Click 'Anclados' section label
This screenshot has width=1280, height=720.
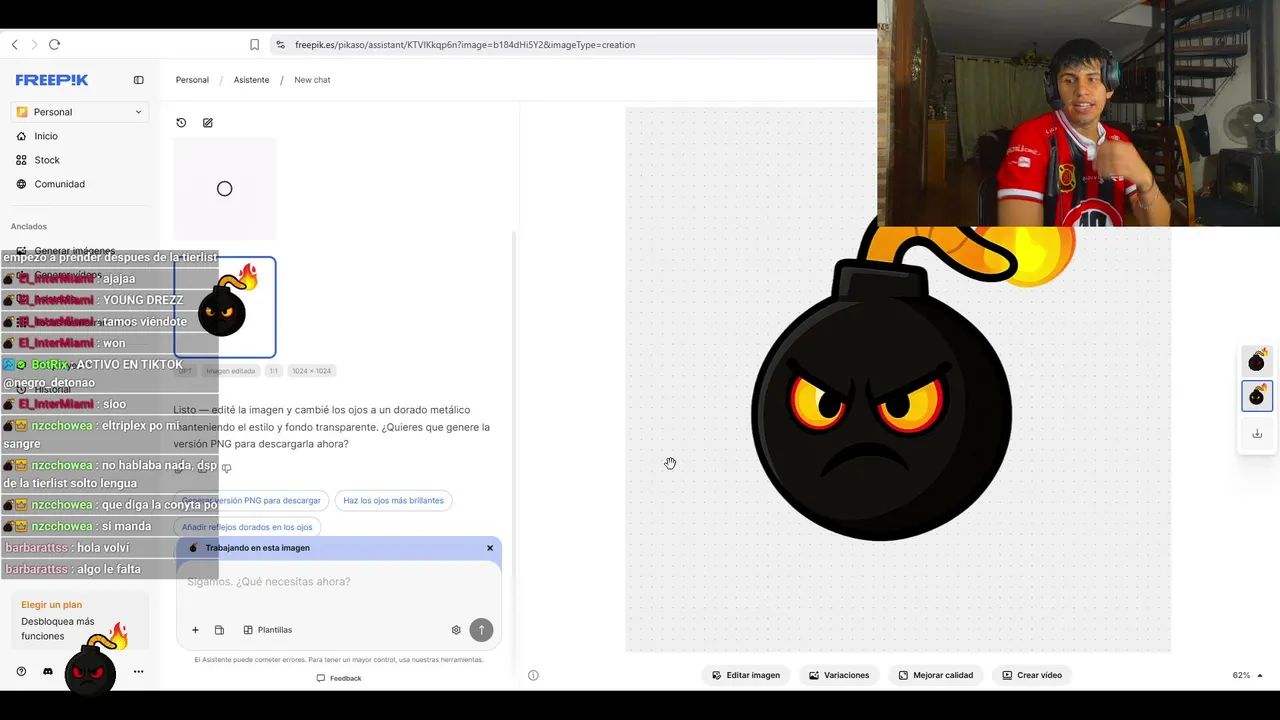click(x=29, y=227)
